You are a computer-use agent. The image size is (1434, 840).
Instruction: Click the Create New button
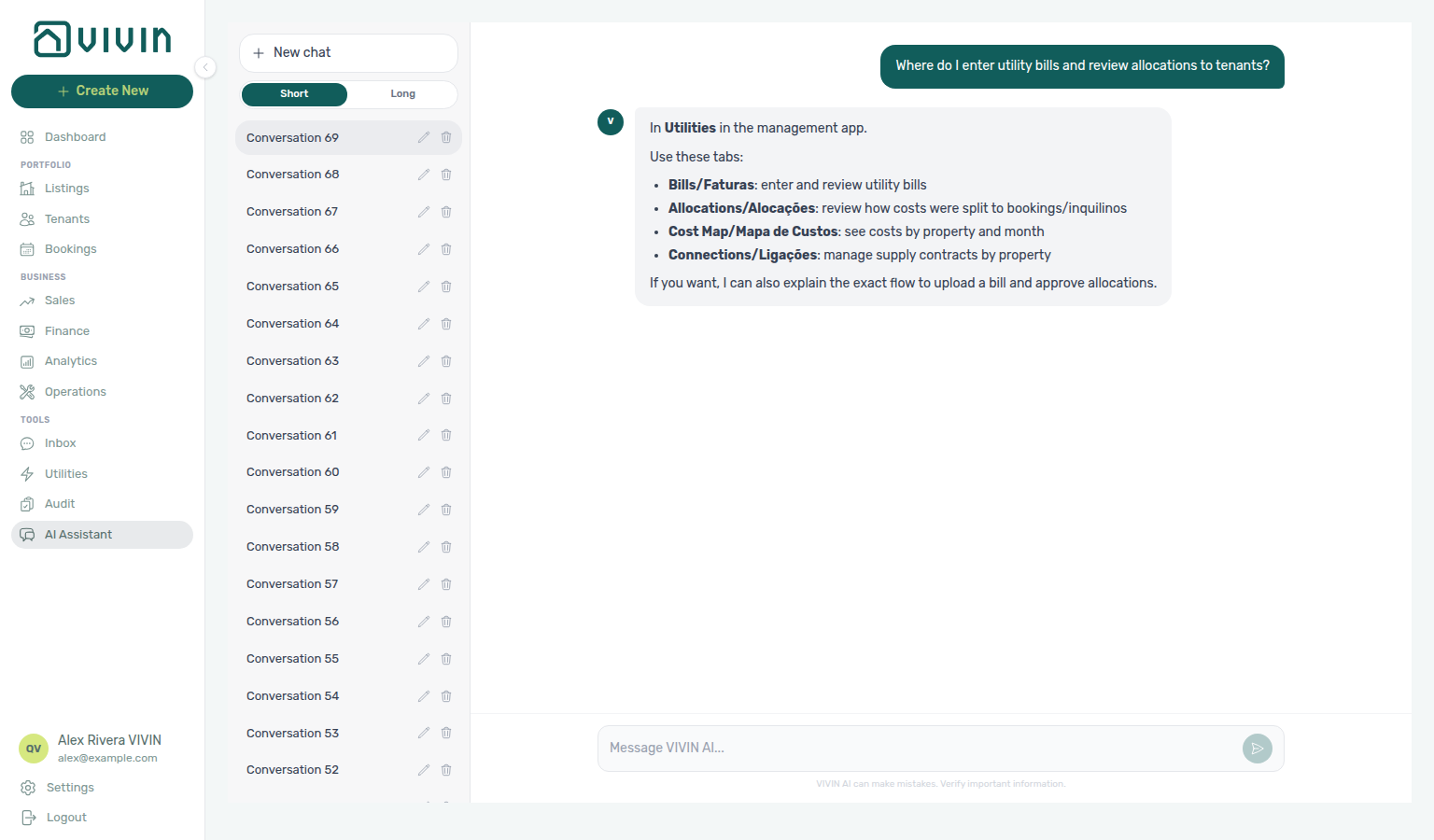click(x=102, y=91)
